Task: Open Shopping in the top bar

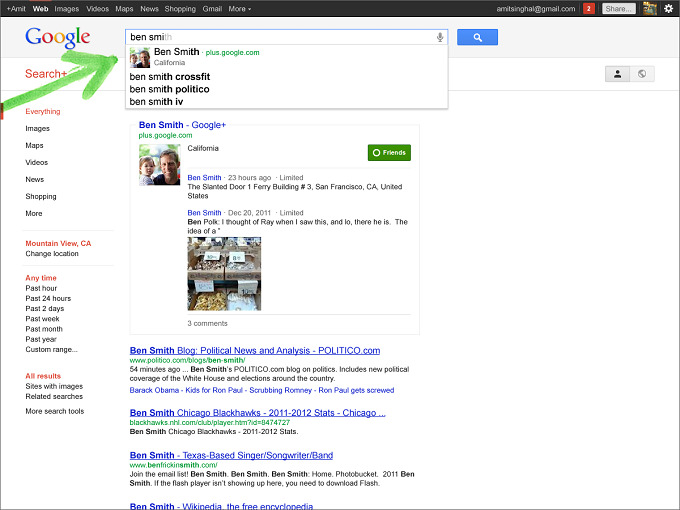Action: click(180, 9)
